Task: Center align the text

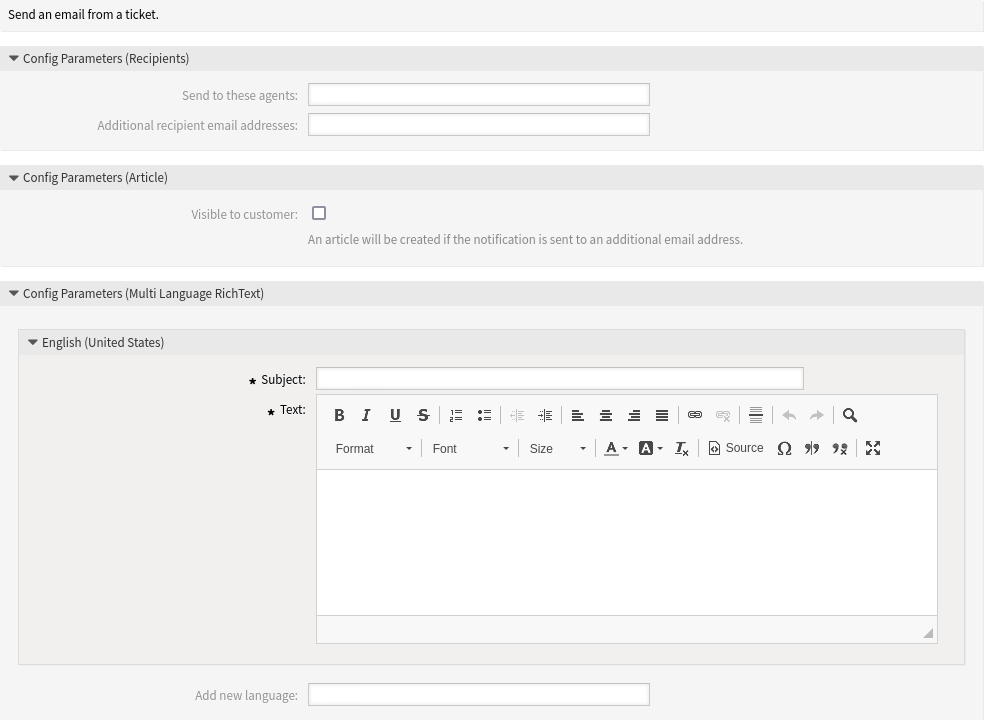Action: tap(606, 415)
